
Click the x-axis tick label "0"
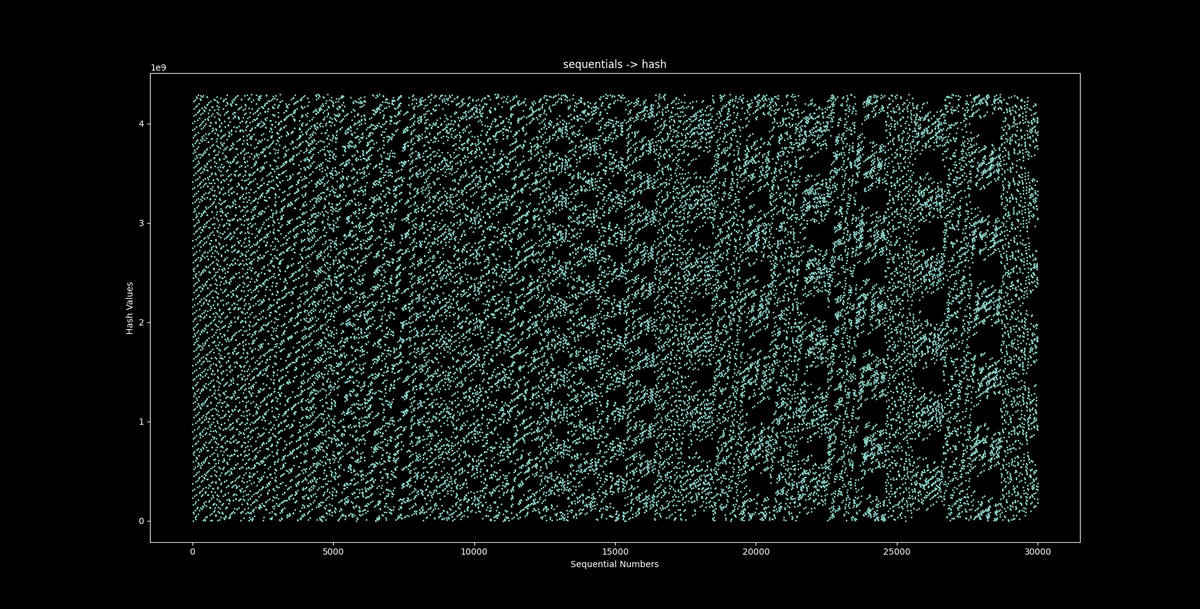click(x=193, y=551)
